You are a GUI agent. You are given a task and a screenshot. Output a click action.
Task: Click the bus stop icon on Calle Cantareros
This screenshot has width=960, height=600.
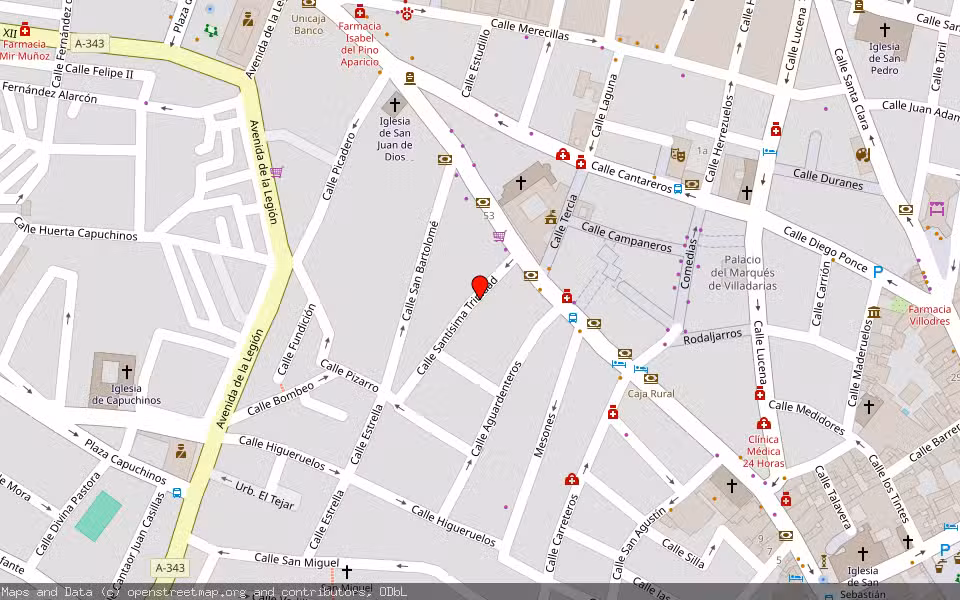coord(678,189)
